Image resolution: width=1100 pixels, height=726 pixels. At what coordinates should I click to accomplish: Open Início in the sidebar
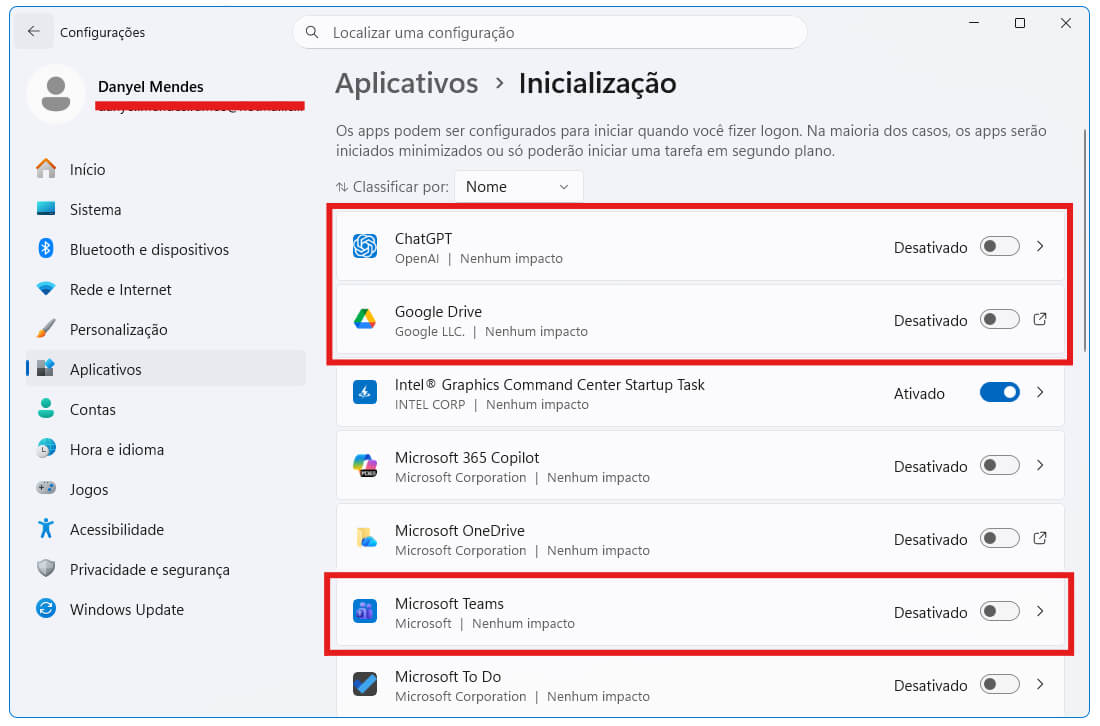click(x=166, y=169)
